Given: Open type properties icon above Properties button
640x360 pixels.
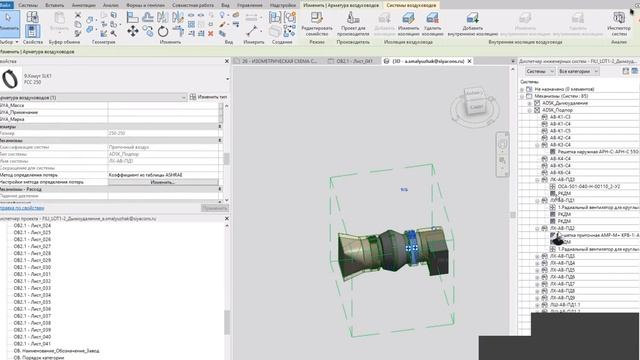Looking at the screenshot, I should 32,17.
